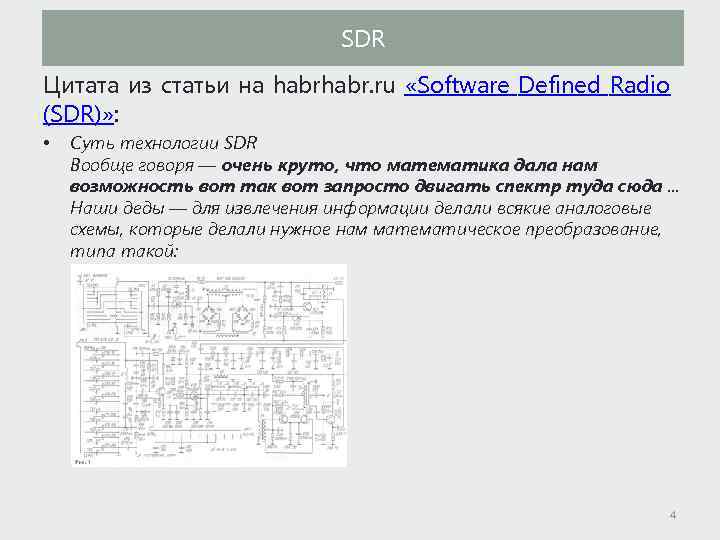Screen dimensions: 720x540
Task: Open the «Software Defined Radio (SDR)» hyperlink
Action: pyautogui.click(x=537, y=86)
